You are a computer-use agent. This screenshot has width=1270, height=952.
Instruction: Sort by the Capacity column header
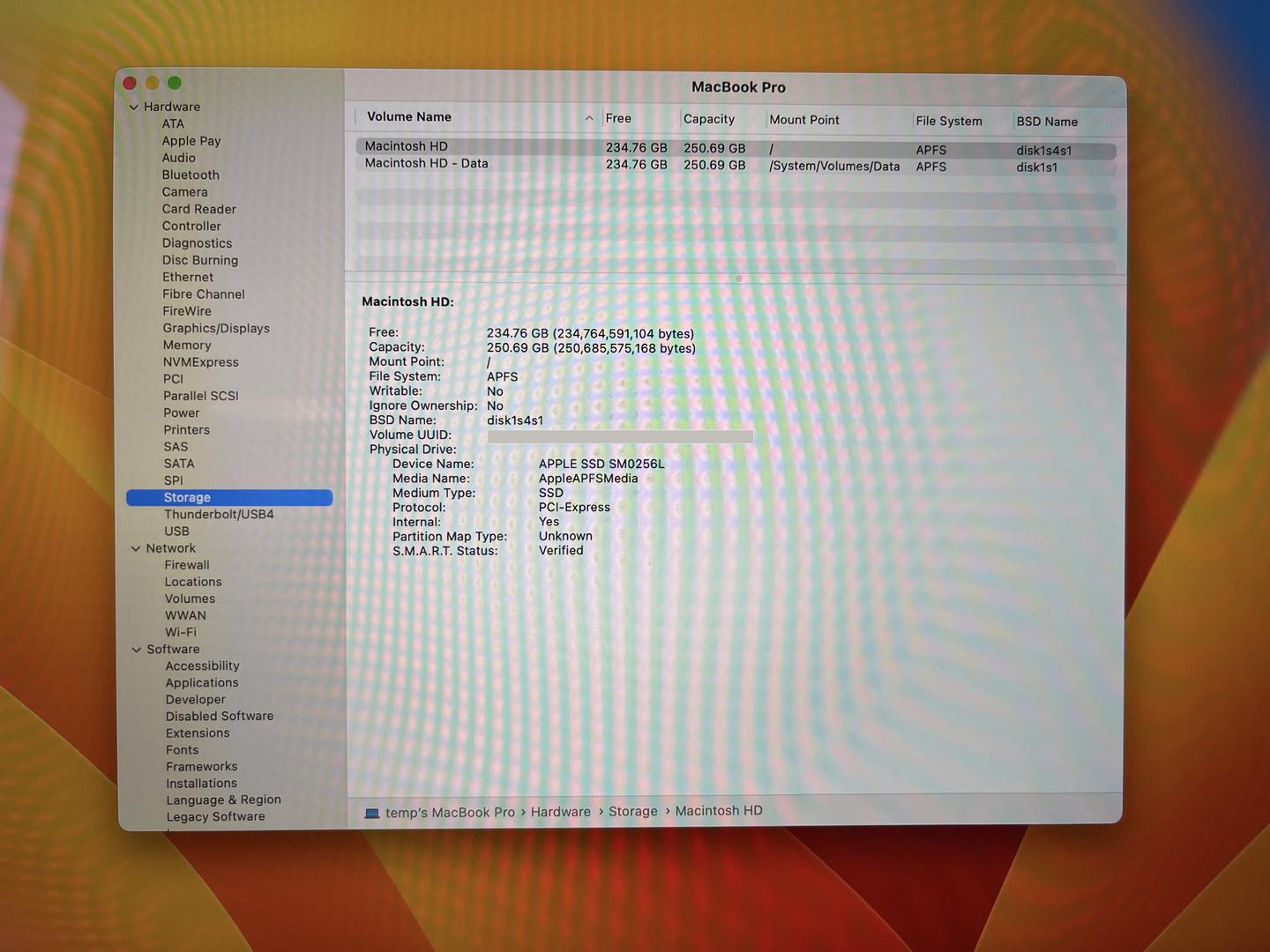(708, 119)
